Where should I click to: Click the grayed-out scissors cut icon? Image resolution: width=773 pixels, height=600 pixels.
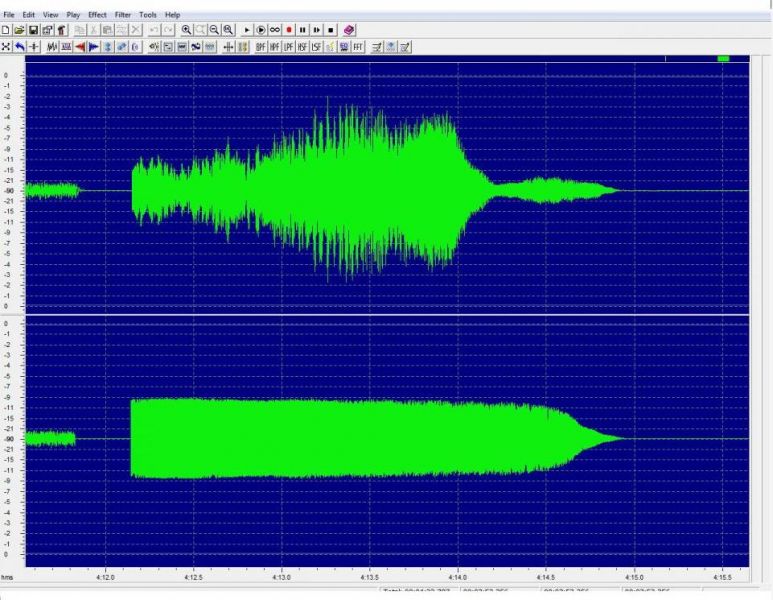coord(93,30)
